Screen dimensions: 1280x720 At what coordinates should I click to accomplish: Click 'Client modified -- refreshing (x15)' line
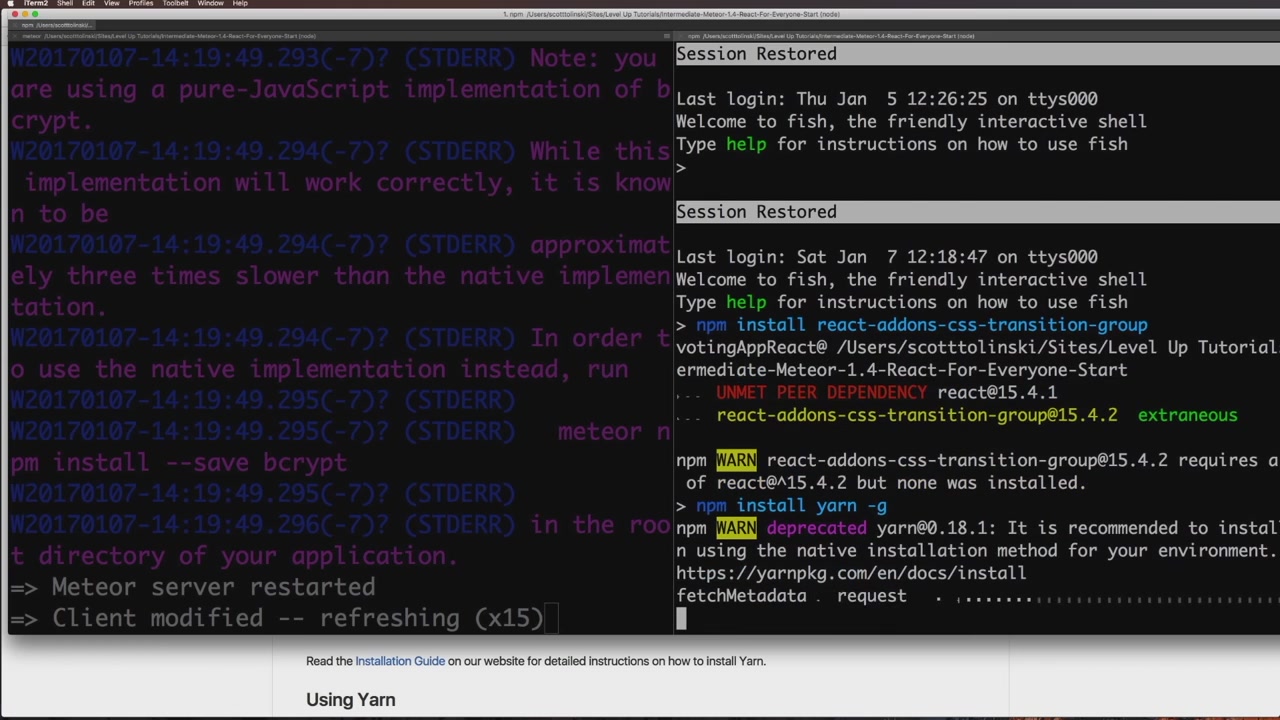pyautogui.click(x=277, y=618)
